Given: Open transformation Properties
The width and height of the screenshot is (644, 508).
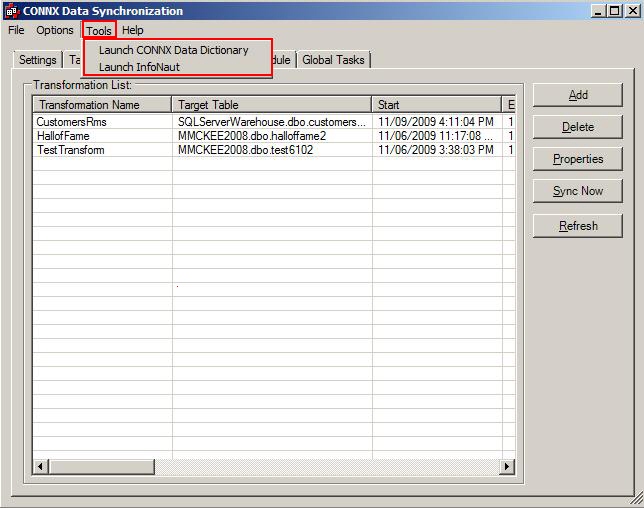Looking at the screenshot, I should [x=577, y=159].
